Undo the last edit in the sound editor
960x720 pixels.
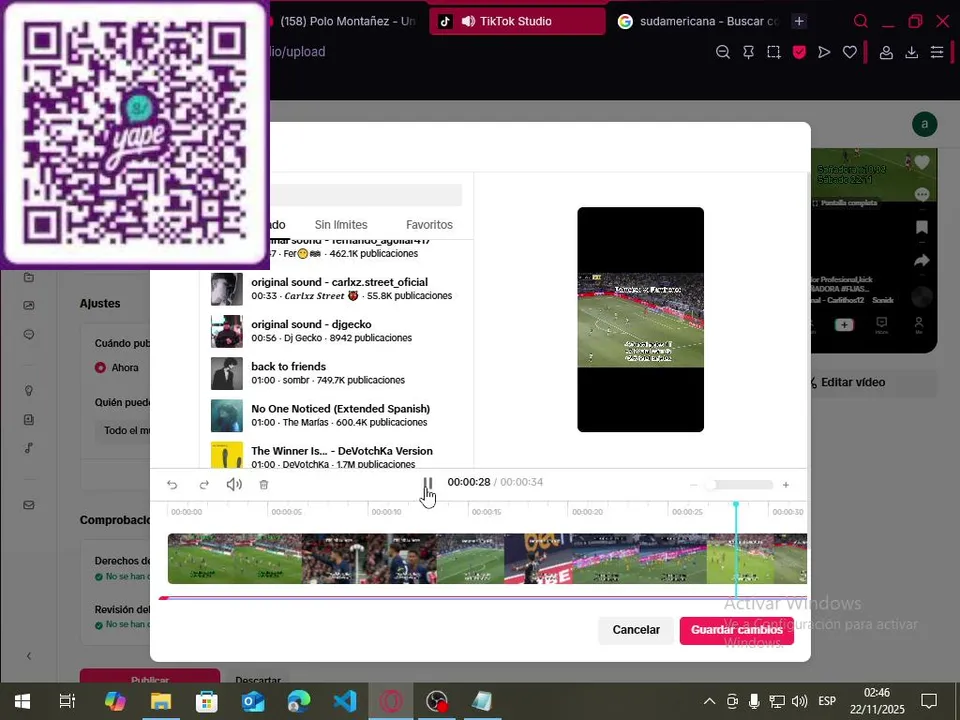coord(172,485)
